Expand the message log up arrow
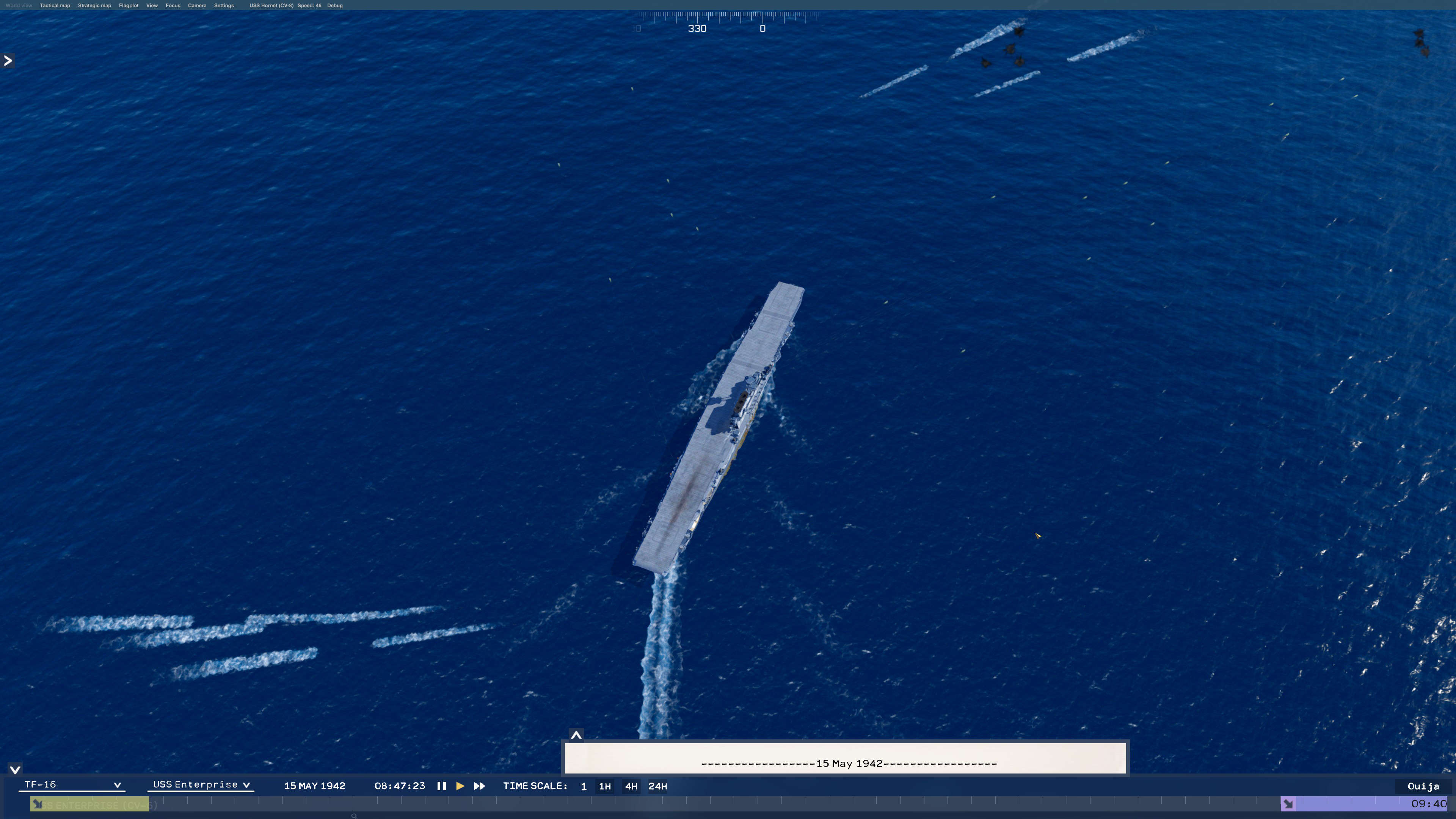 coord(576,735)
